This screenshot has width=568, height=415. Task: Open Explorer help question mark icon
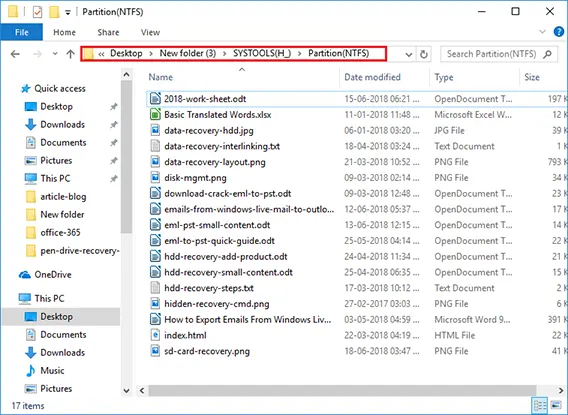[559, 32]
